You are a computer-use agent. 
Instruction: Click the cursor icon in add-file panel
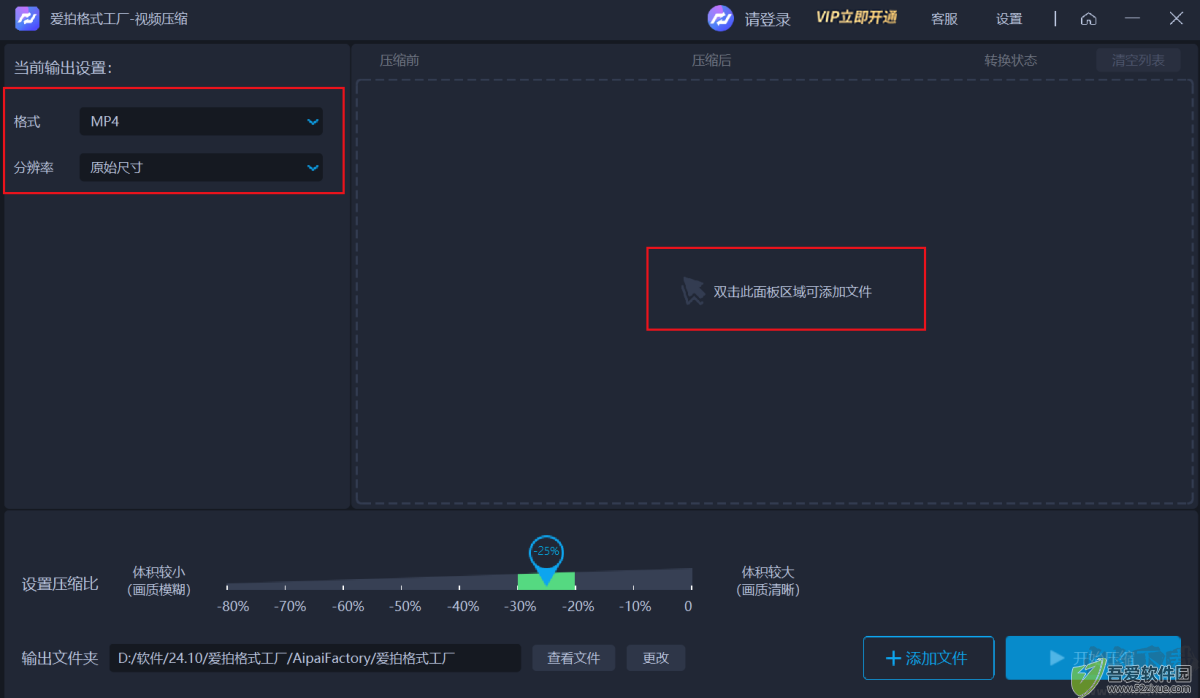(x=692, y=292)
